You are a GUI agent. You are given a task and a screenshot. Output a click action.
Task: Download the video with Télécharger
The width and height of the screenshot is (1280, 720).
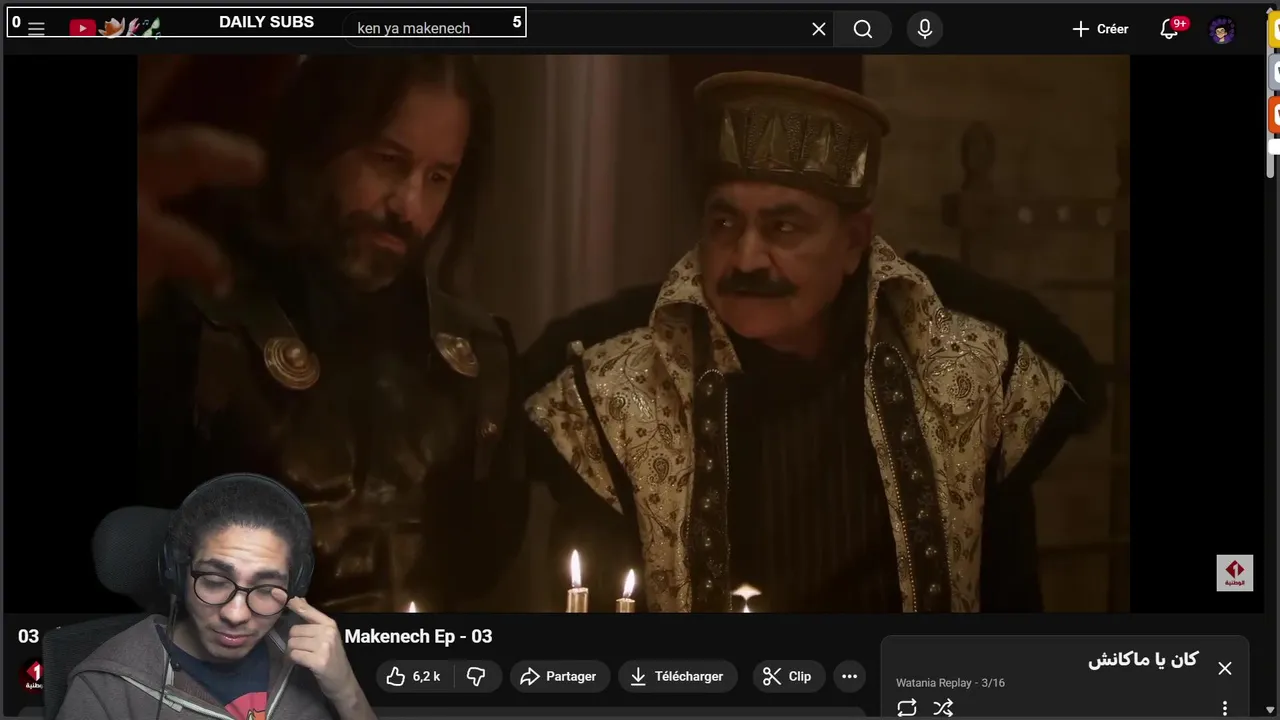click(x=677, y=677)
